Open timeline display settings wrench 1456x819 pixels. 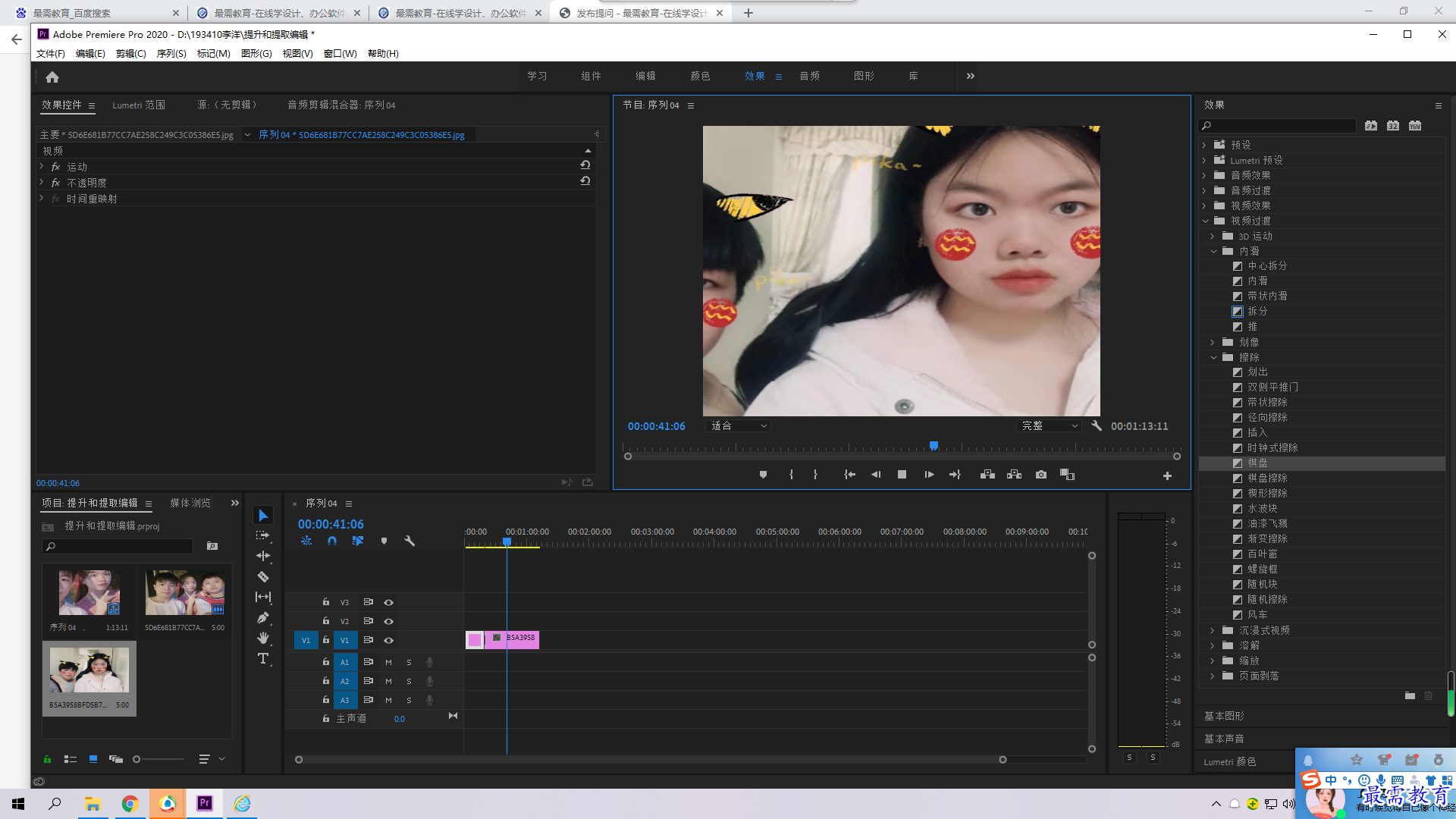click(409, 541)
